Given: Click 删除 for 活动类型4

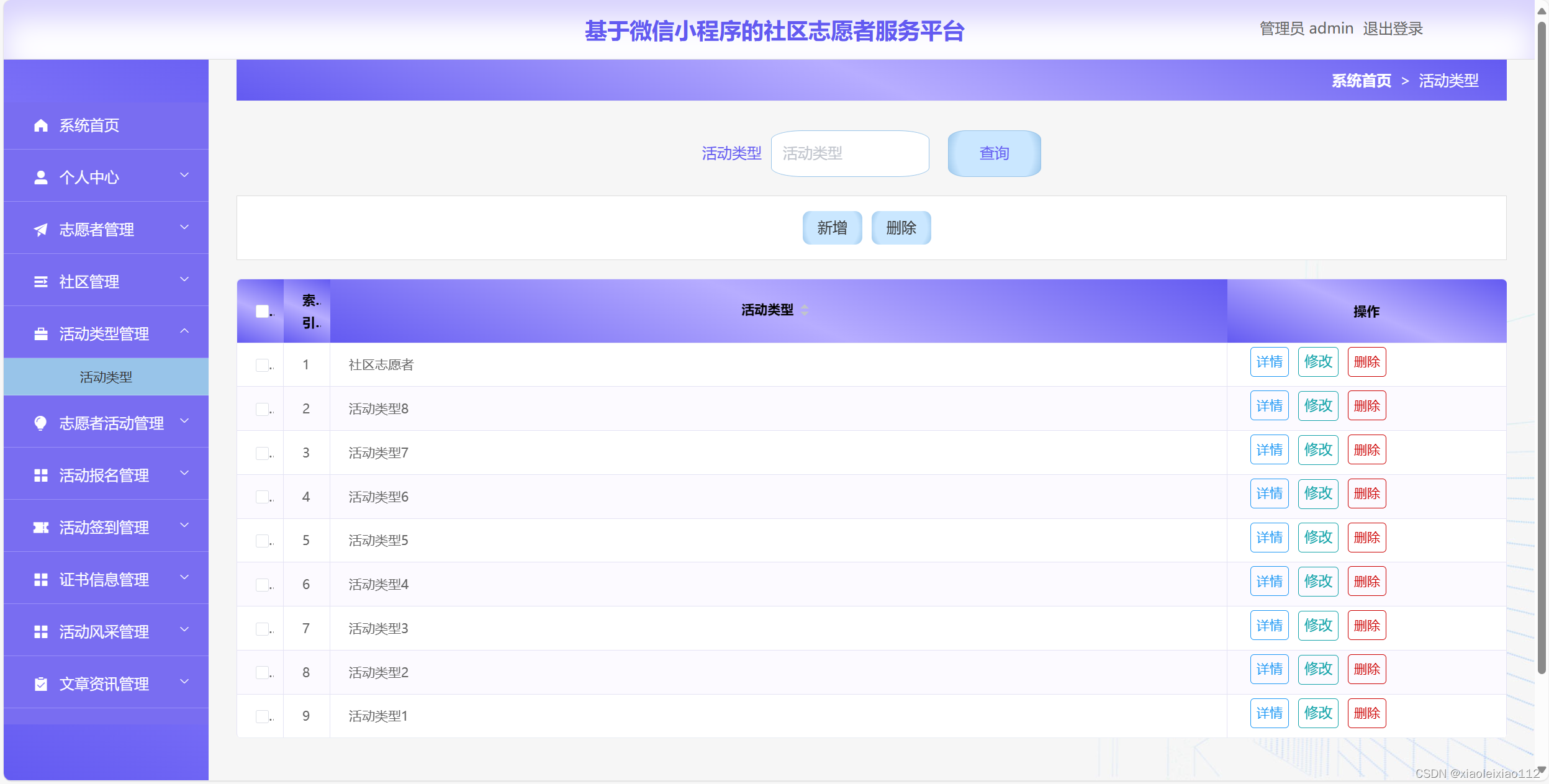Looking at the screenshot, I should click(x=1366, y=582).
